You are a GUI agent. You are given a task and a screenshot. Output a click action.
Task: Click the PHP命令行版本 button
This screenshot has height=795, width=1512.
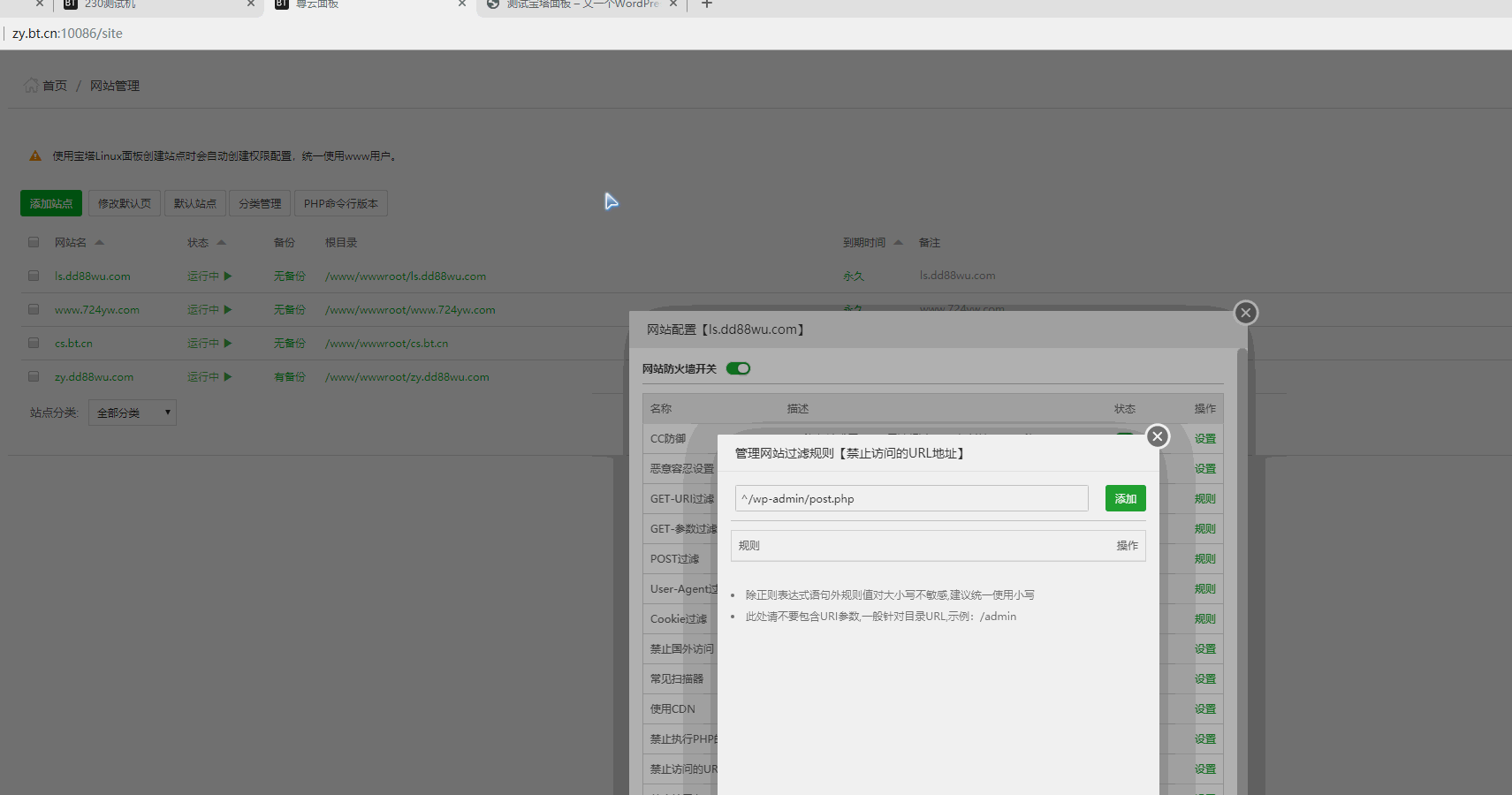[341, 203]
